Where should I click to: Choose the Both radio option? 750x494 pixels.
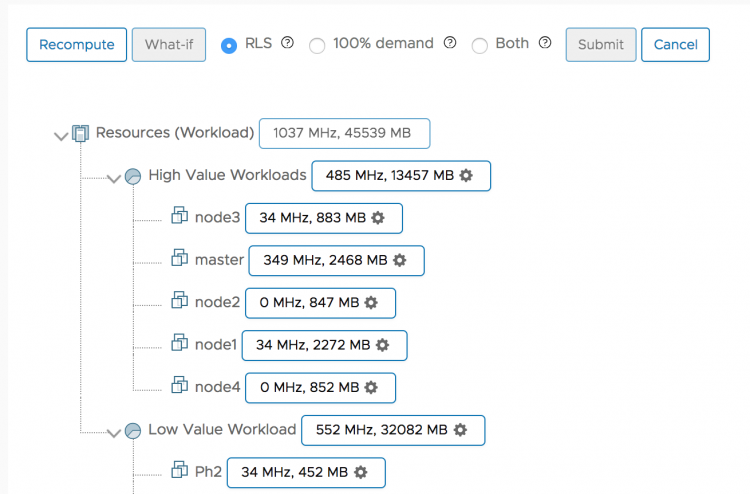pos(480,45)
